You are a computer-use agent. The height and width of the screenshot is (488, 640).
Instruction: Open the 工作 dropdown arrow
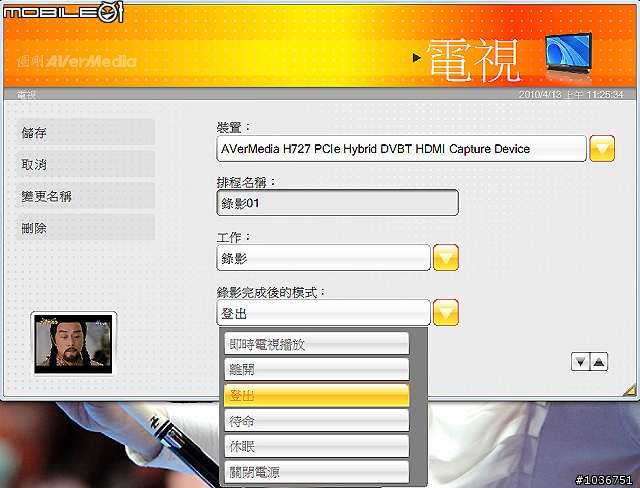(446, 257)
